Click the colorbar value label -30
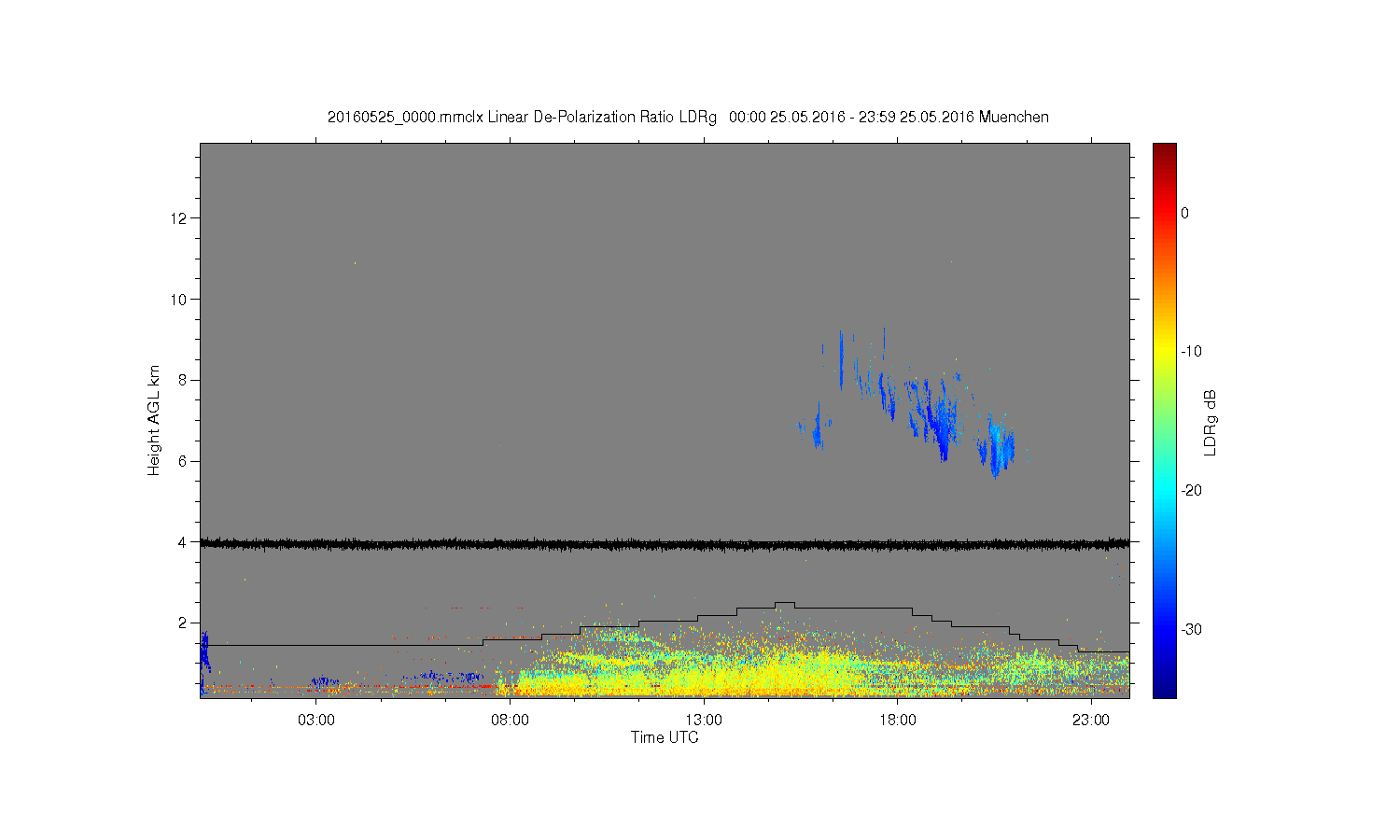1400x840 pixels. pyautogui.click(x=1191, y=629)
